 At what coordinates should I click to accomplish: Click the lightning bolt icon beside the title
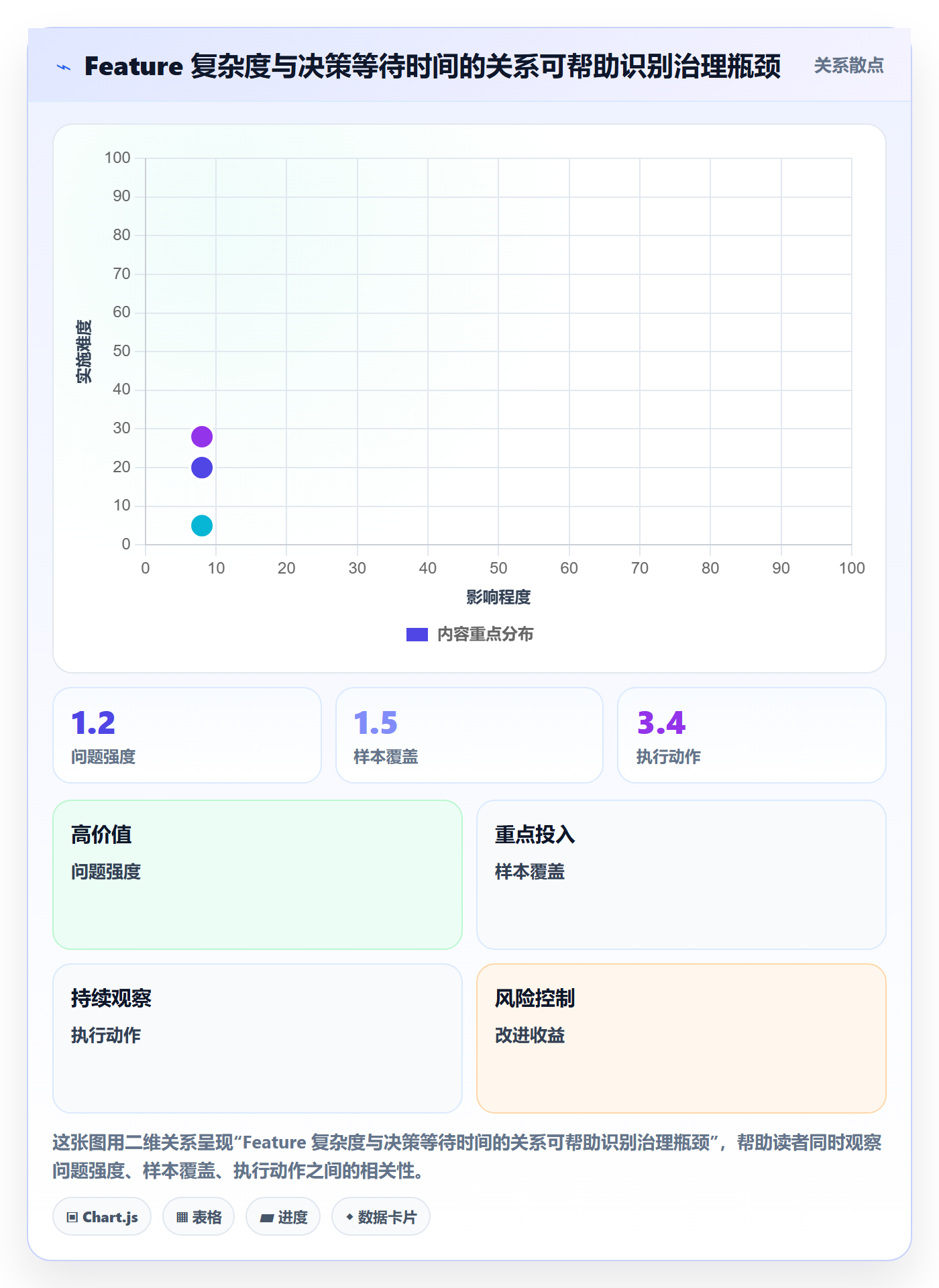64,67
